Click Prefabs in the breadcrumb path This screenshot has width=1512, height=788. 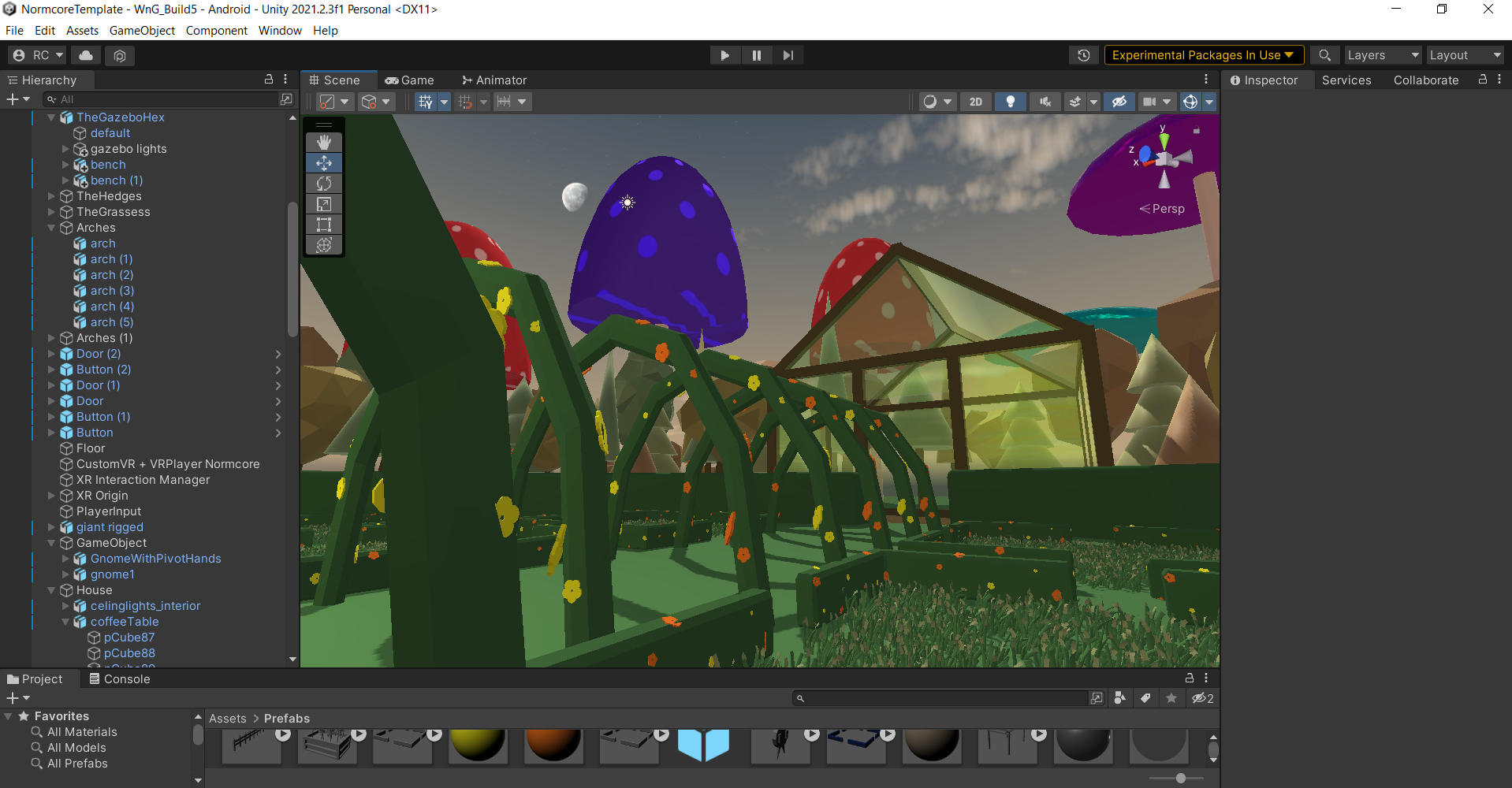(287, 719)
